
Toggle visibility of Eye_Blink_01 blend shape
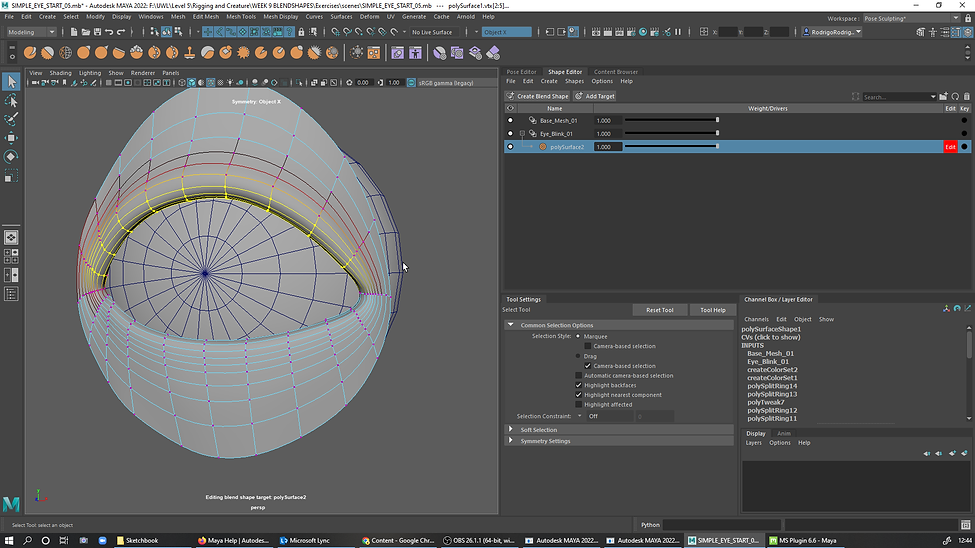click(510, 133)
